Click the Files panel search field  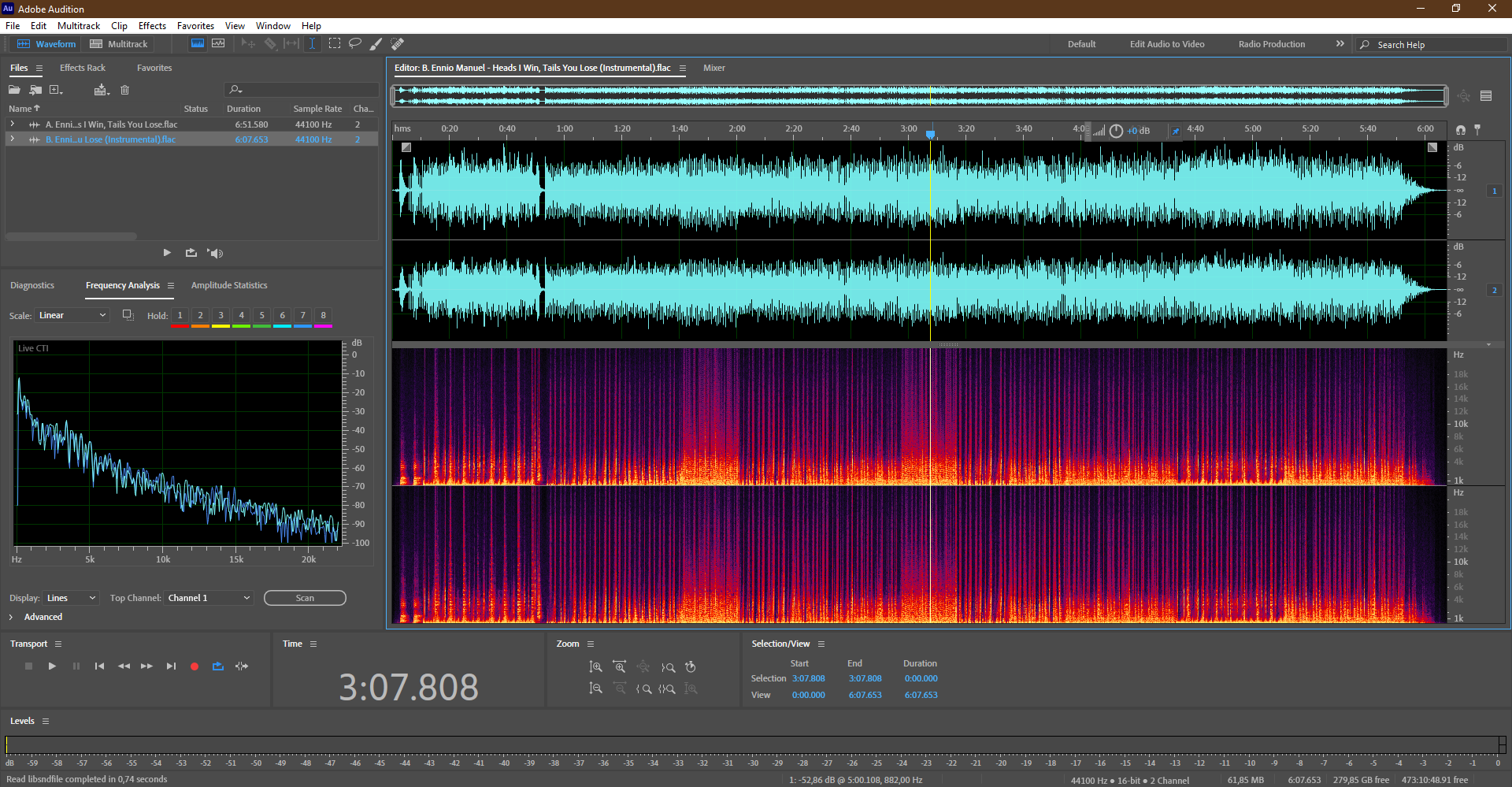(x=302, y=90)
